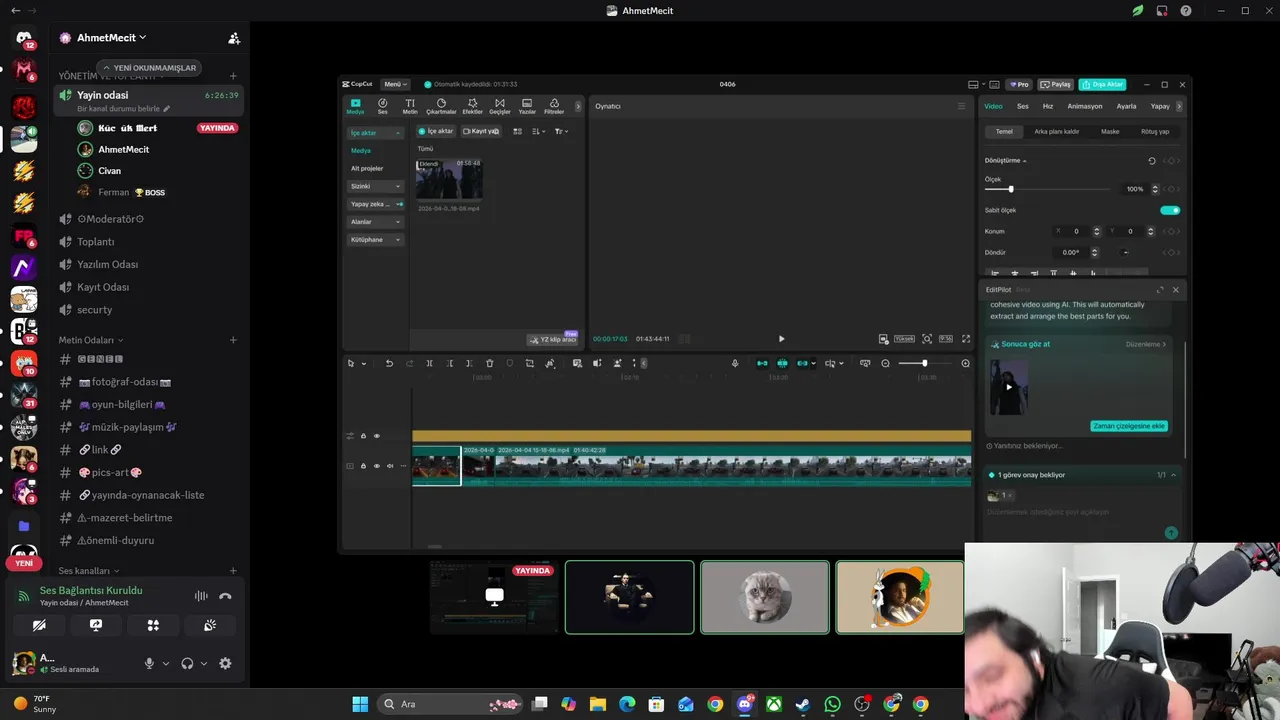The height and width of the screenshot is (720, 1280).
Task: Open AhmetMecit server name dropdown
Action: tap(111, 38)
